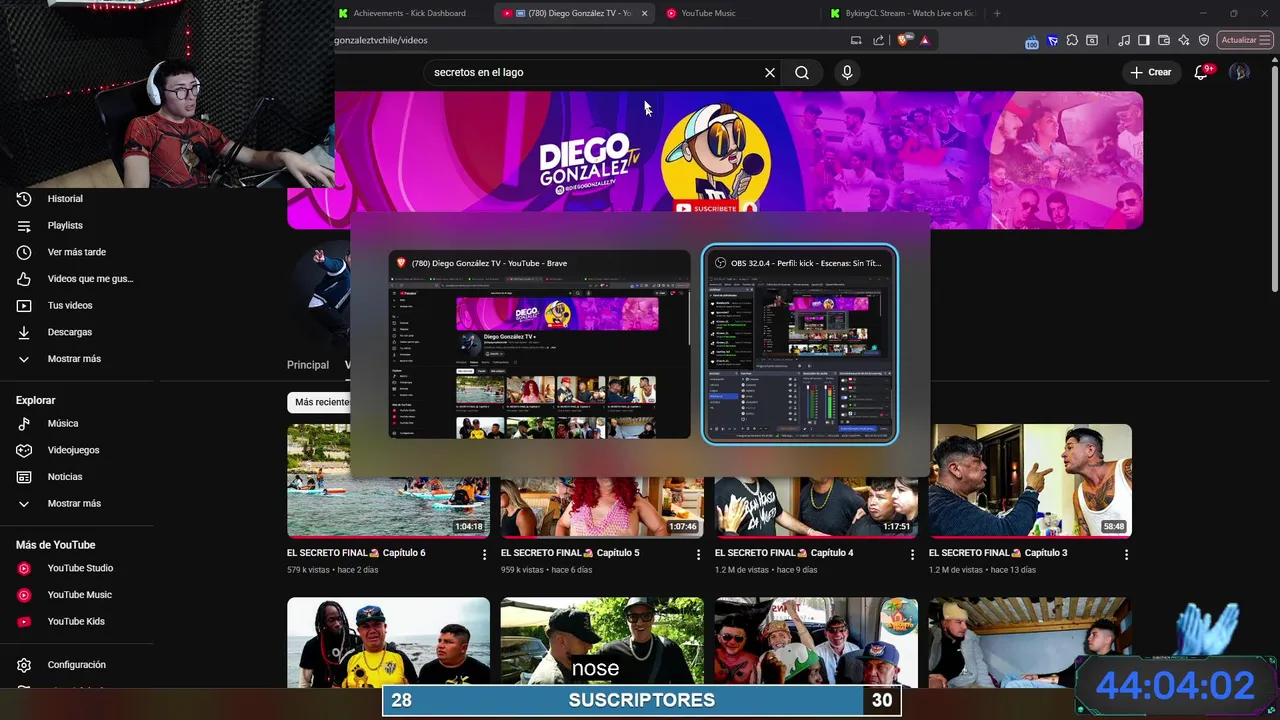Image resolution: width=1280 pixels, height=720 pixels.
Task: Open Música in Explorar section
Action: 62,424
